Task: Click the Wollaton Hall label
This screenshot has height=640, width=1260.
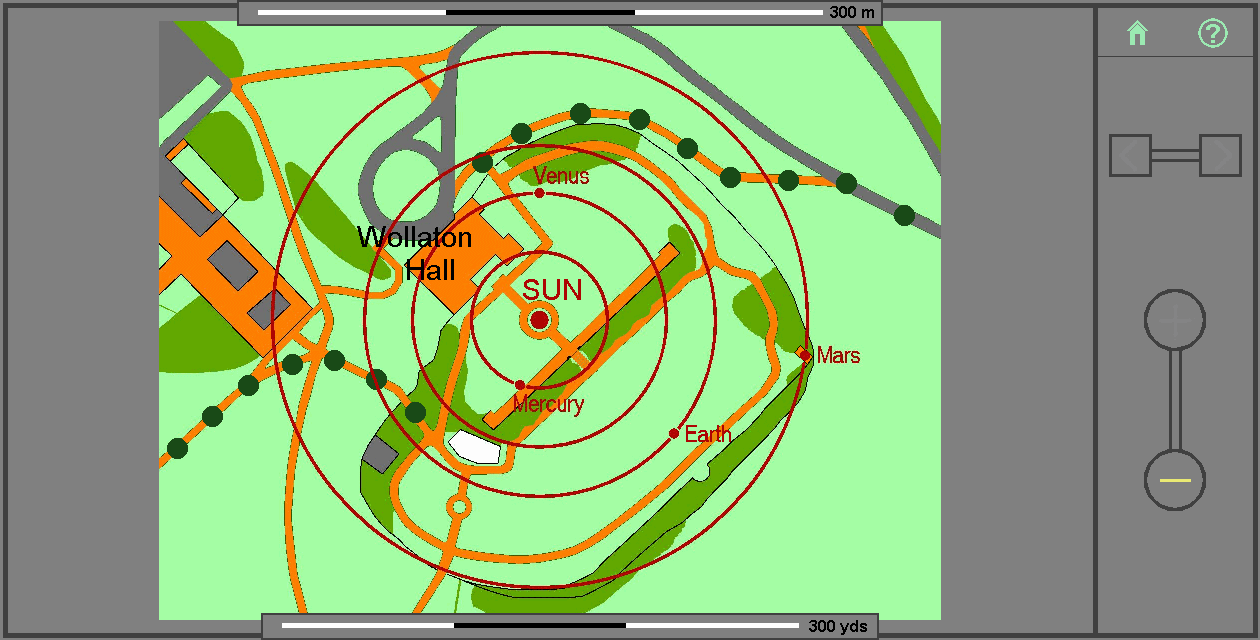Action: click(415, 253)
